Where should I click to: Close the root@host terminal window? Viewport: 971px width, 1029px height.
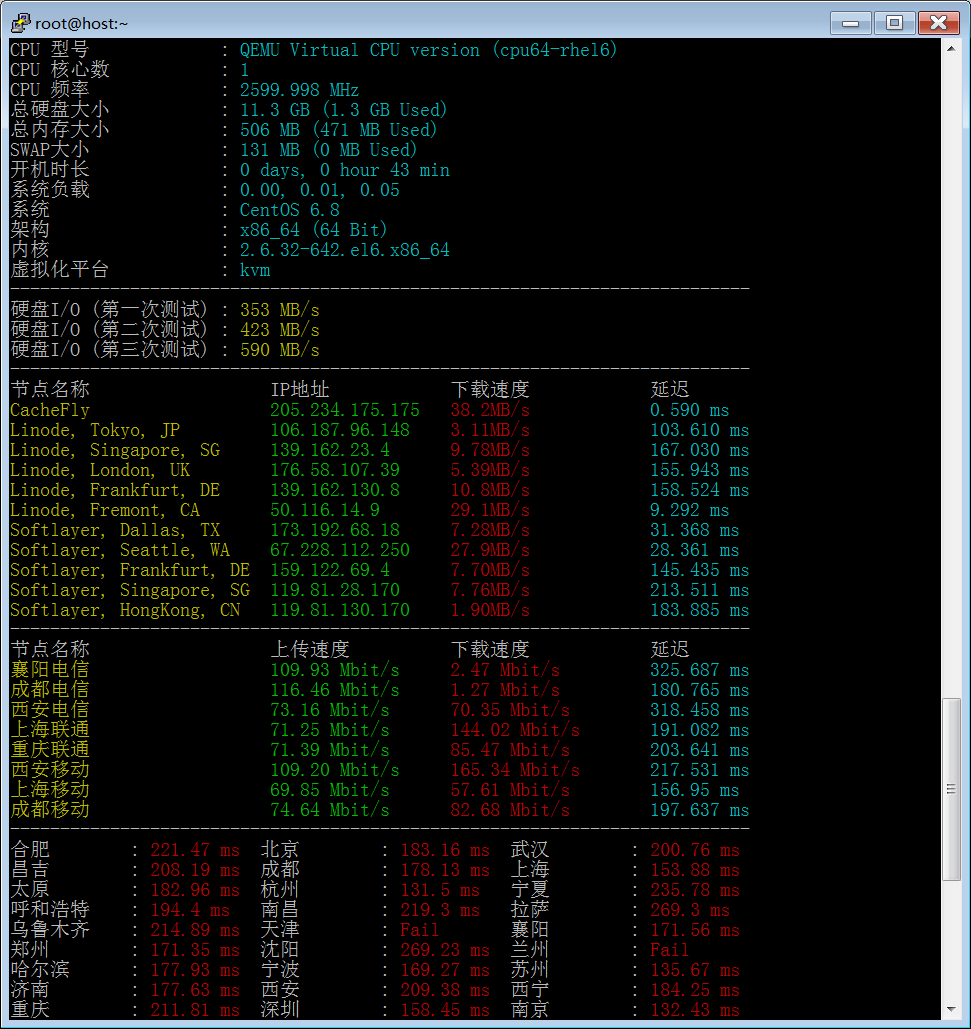point(938,22)
